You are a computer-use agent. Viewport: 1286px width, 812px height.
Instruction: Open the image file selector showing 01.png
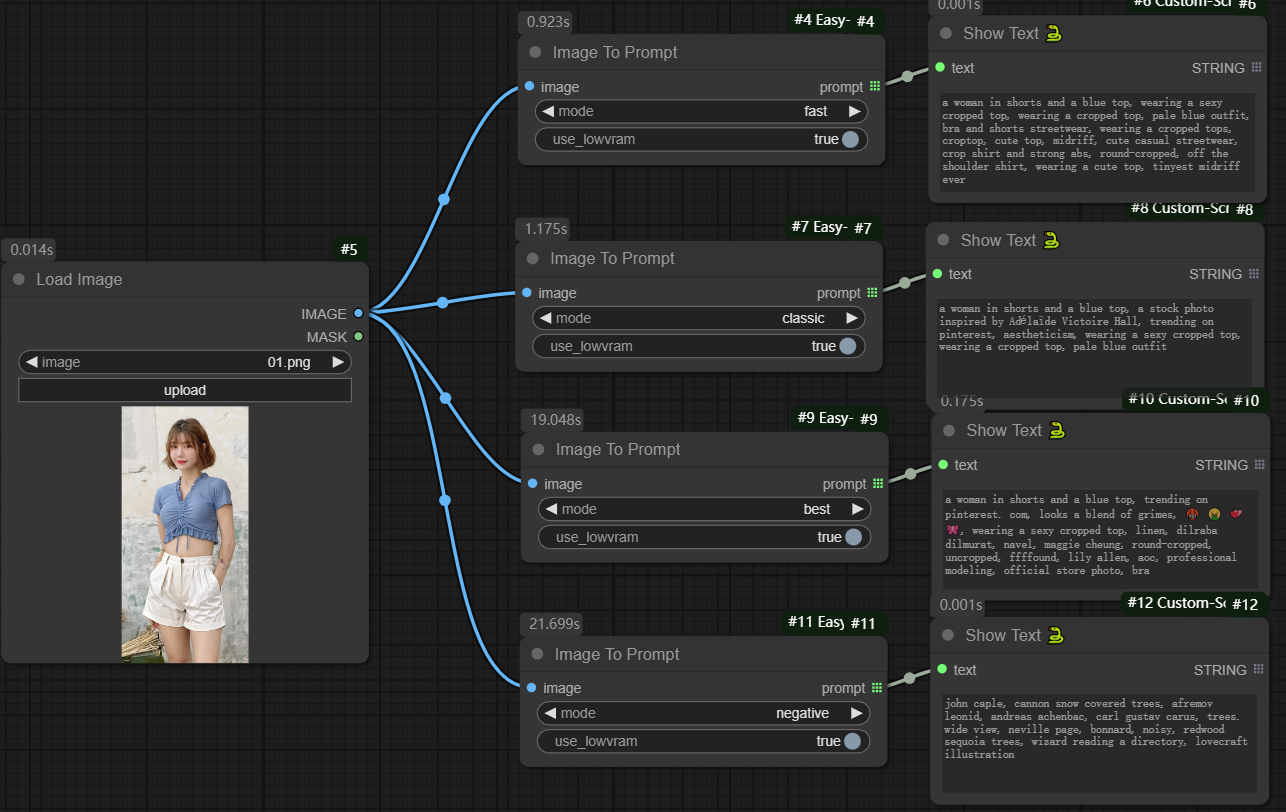[x=185, y=362]
